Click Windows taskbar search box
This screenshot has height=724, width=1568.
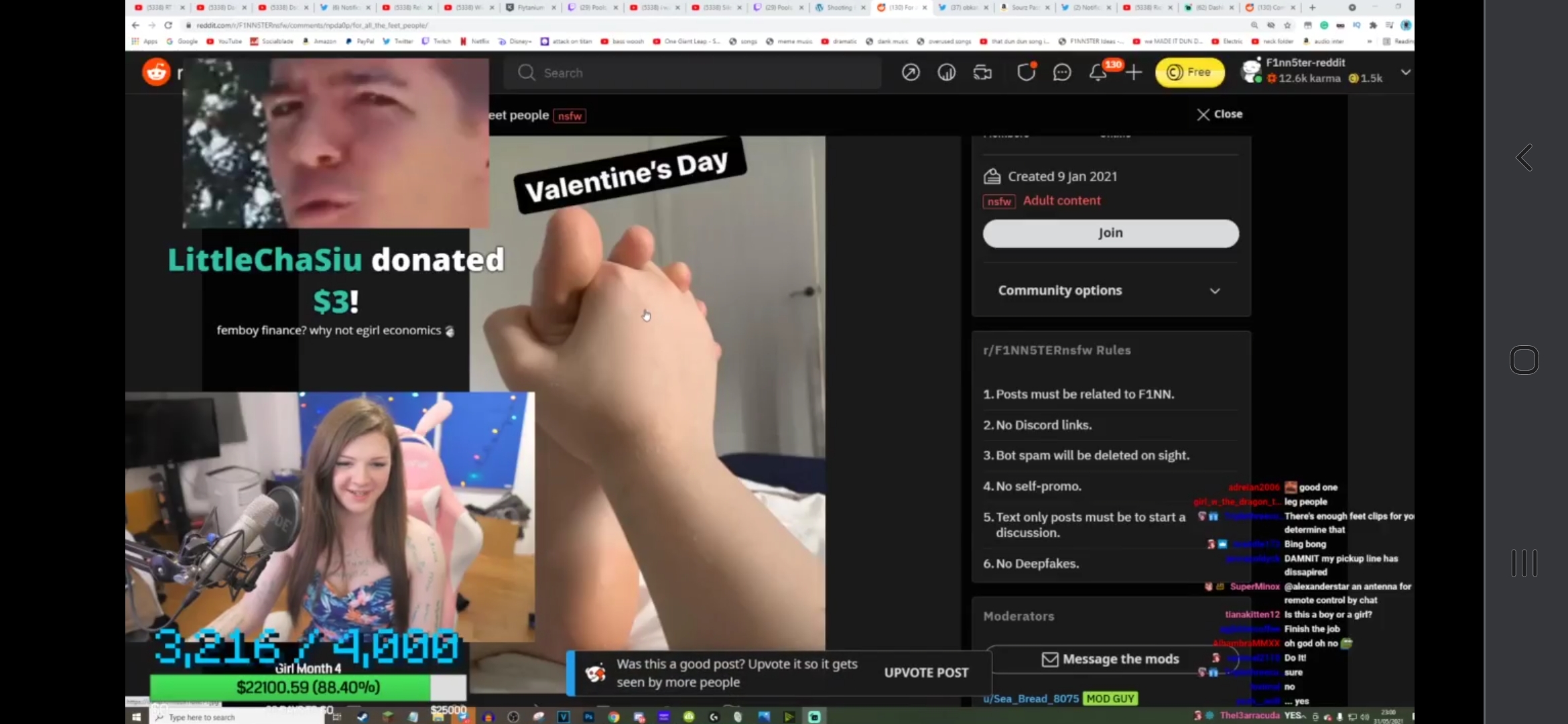click(x=238, y=717)
